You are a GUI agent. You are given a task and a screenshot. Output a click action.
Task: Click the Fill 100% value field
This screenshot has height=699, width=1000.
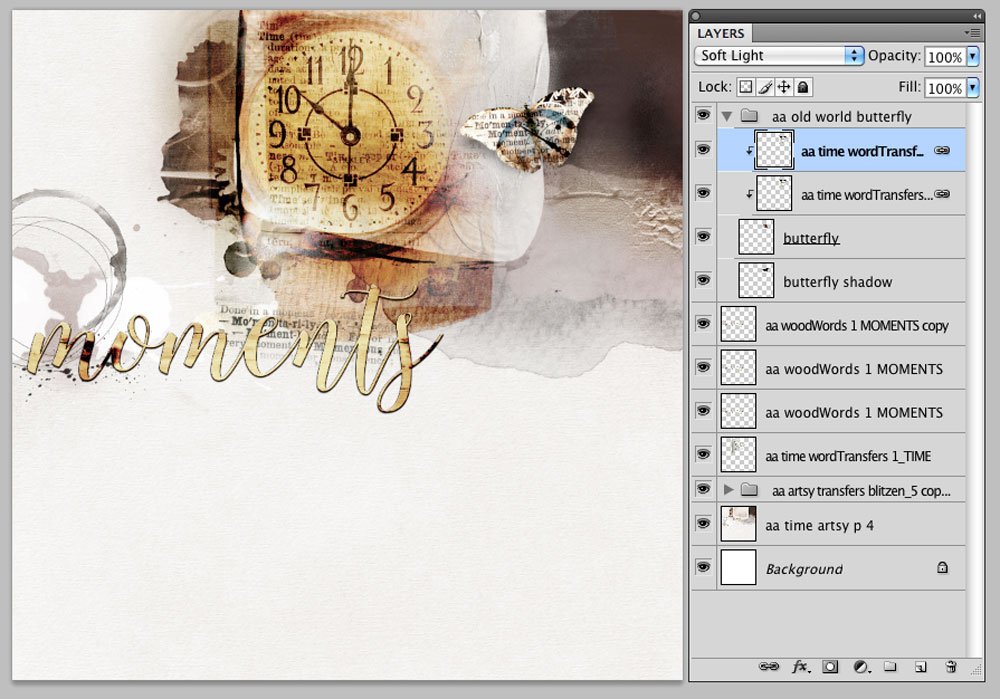pos(945,87)
